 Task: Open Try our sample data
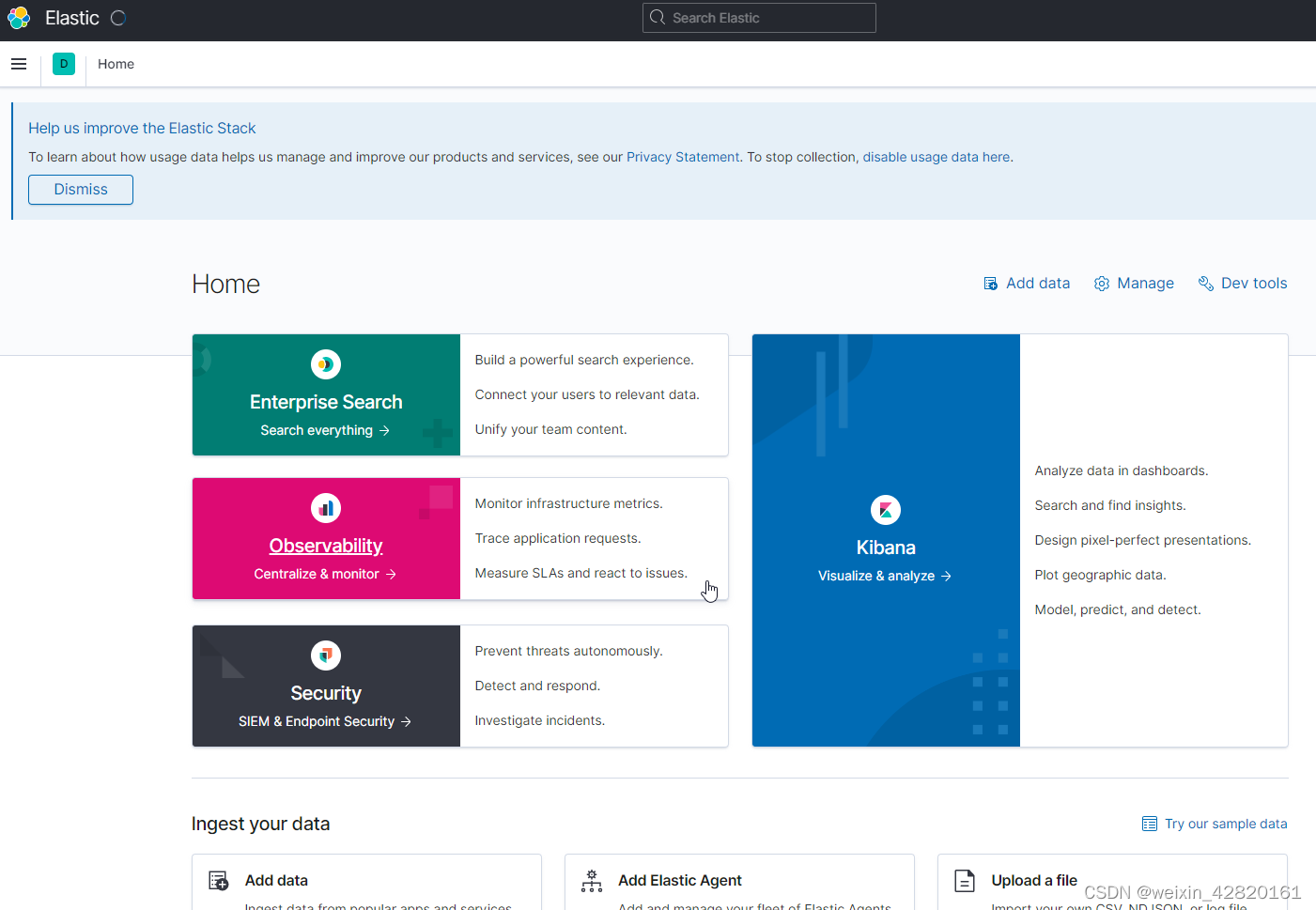(1225, 824)
